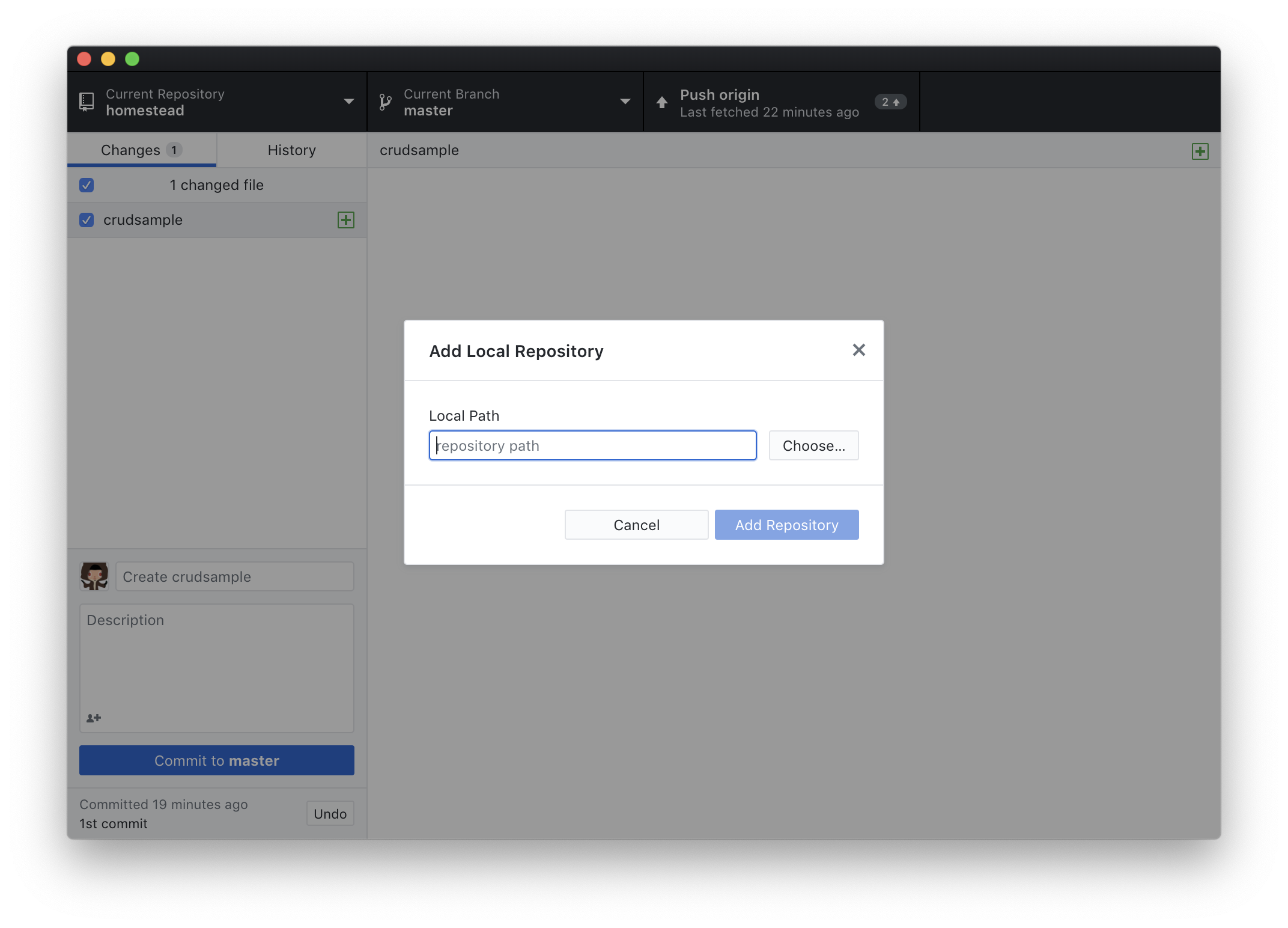Undo the 1st commit

(330, 814)
